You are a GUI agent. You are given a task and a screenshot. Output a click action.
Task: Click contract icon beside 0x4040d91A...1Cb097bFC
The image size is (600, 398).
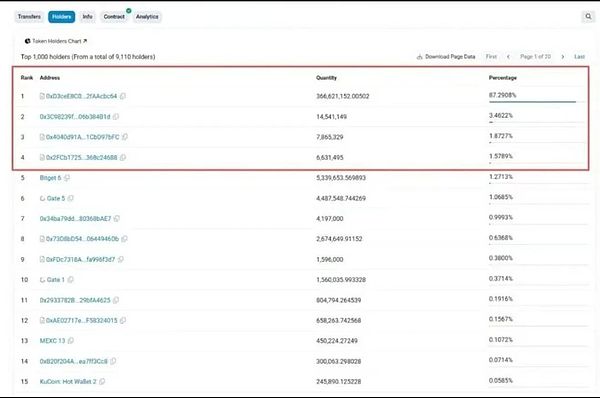(x=42, y=137)
